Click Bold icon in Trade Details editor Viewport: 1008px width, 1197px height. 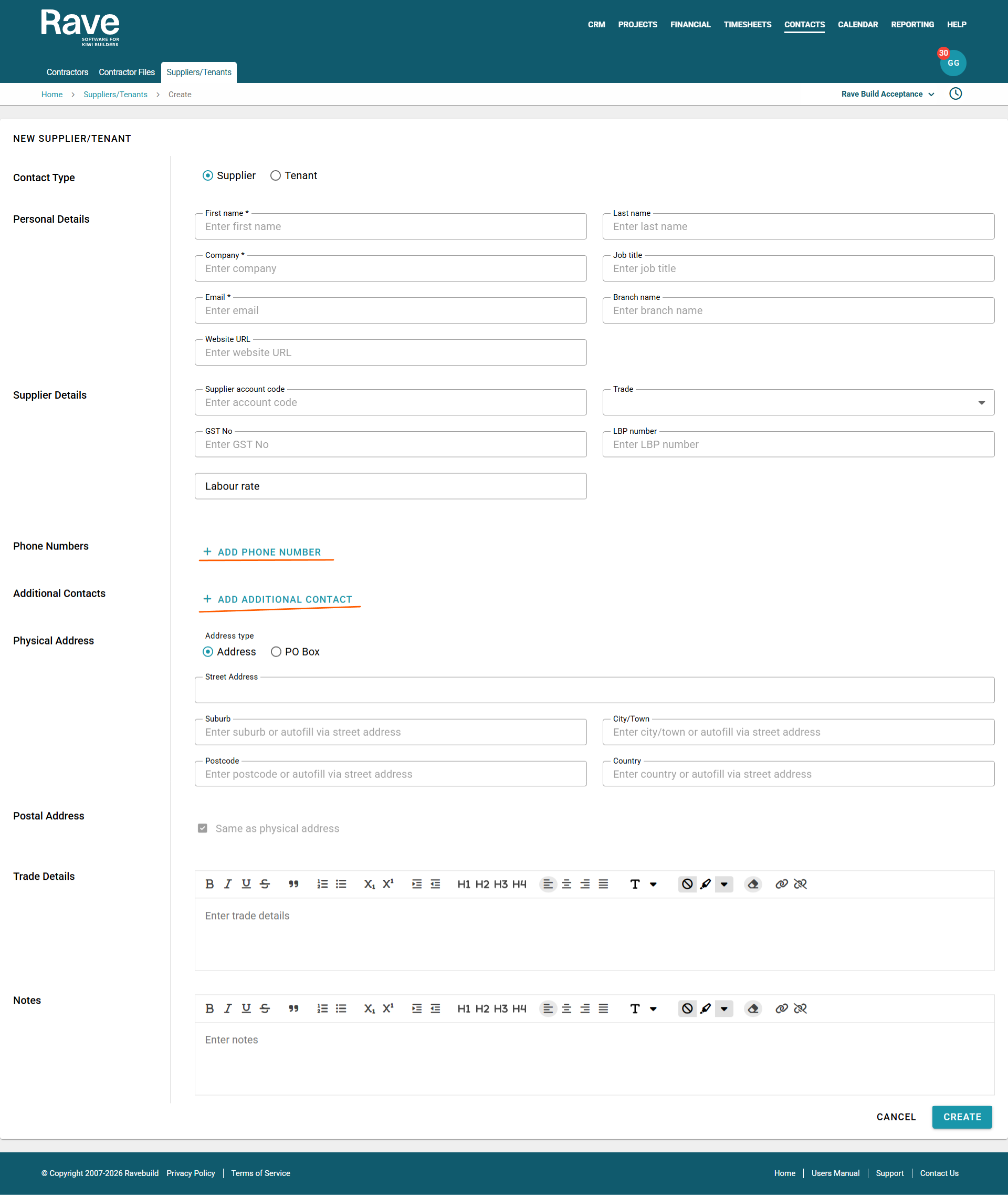[209, 884]
